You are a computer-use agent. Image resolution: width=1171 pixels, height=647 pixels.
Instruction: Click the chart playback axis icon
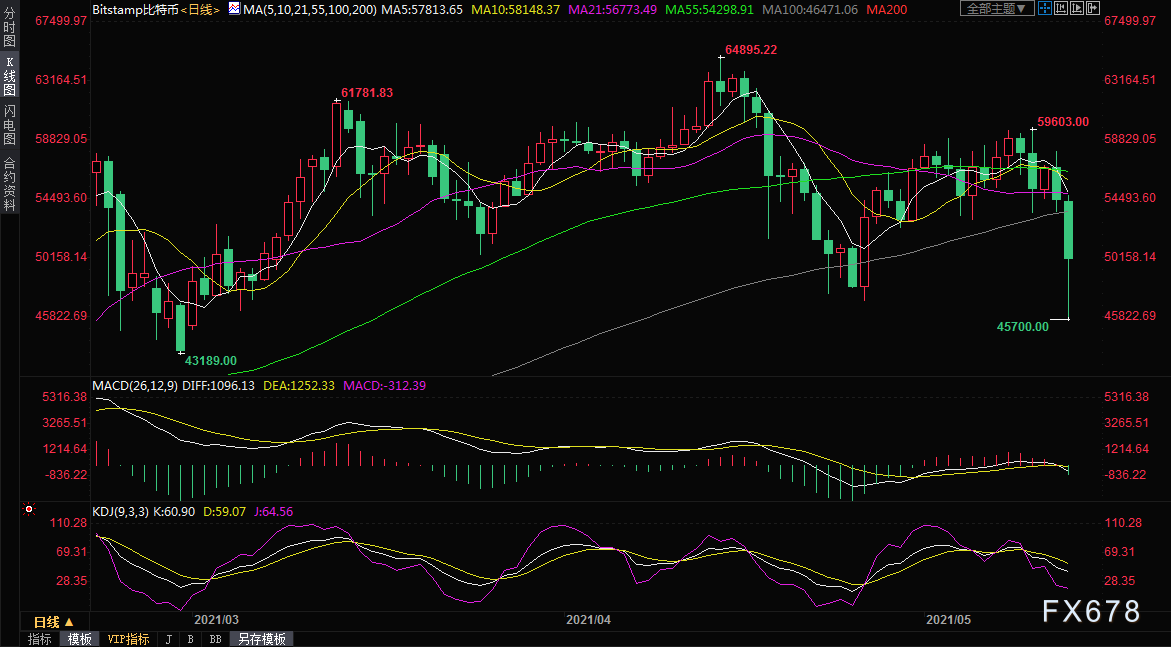1077,8
